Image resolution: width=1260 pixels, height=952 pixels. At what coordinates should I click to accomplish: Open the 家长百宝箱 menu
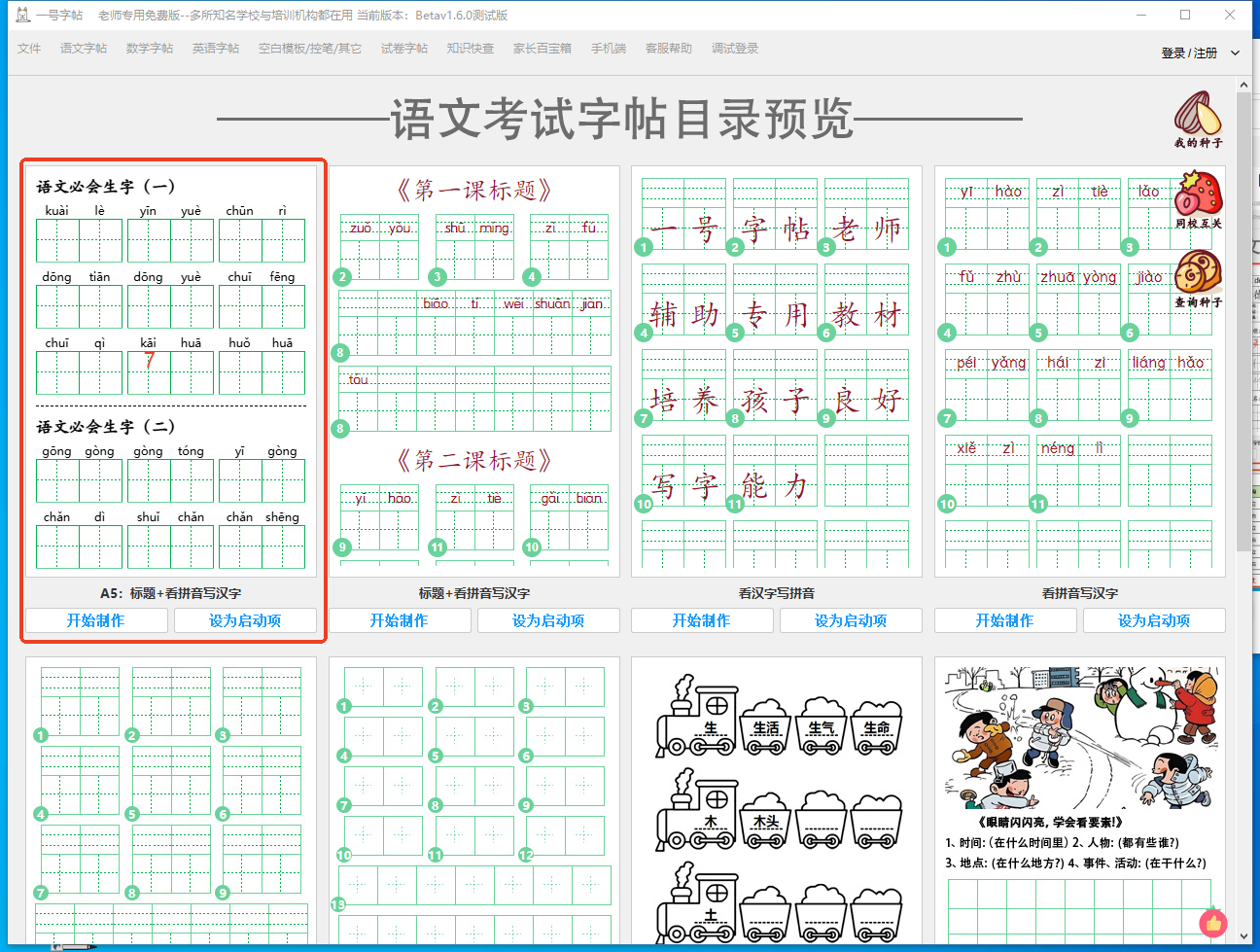coord(542,49)
